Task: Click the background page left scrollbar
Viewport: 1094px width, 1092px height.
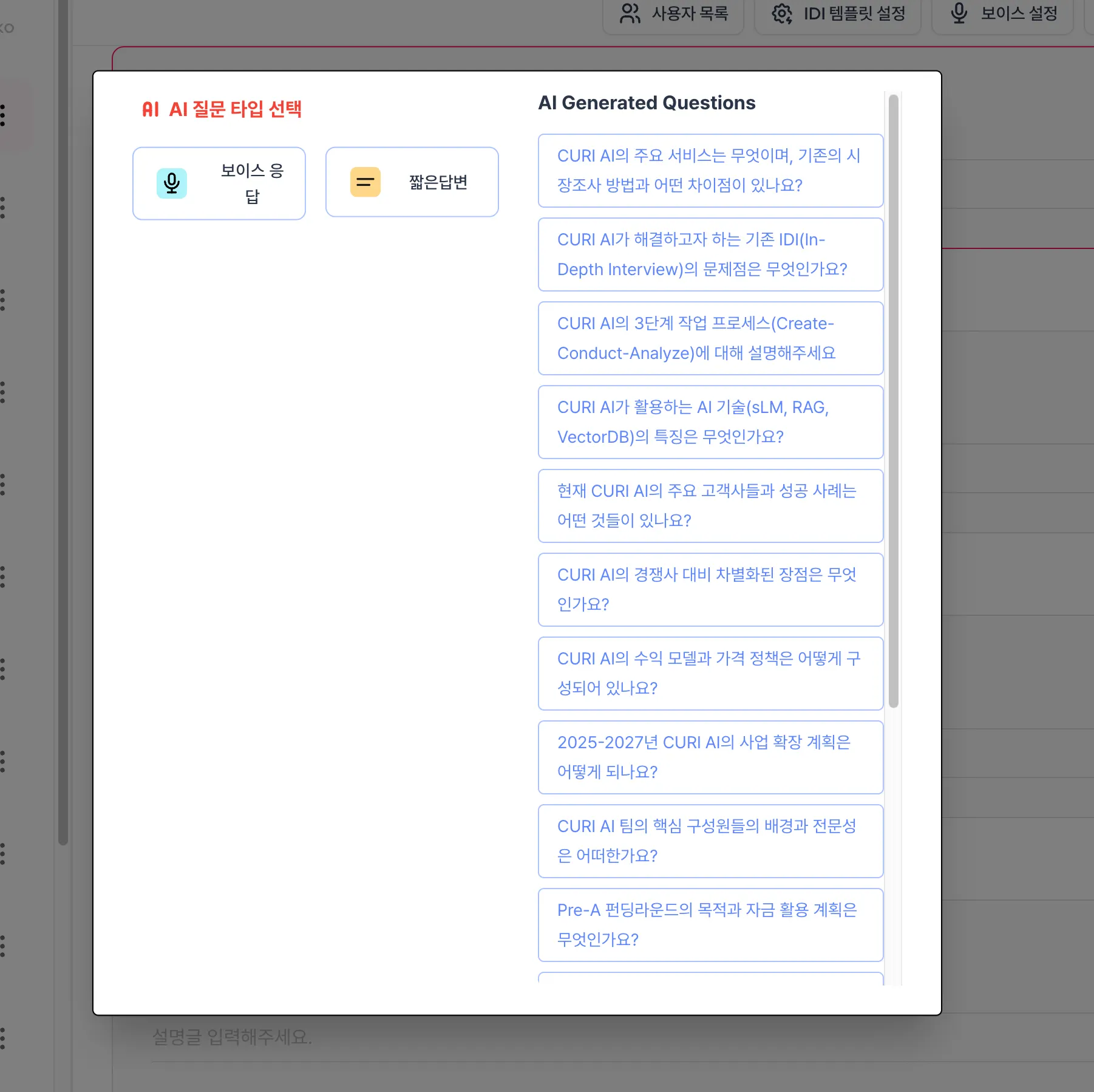Action: (x=63, y=422)
